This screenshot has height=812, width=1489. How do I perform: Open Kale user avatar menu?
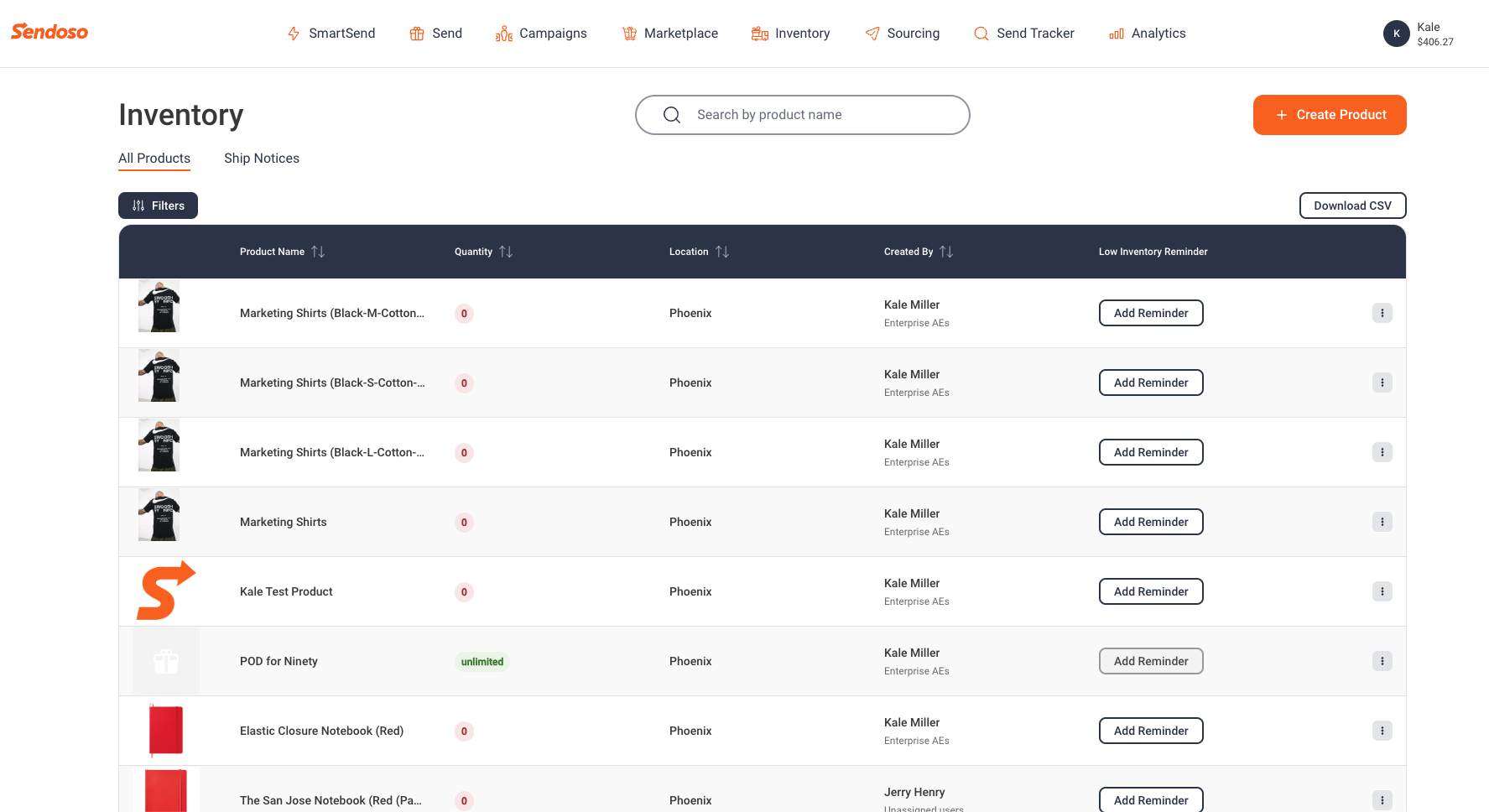pyautogui.click(x=1396, y=34)
